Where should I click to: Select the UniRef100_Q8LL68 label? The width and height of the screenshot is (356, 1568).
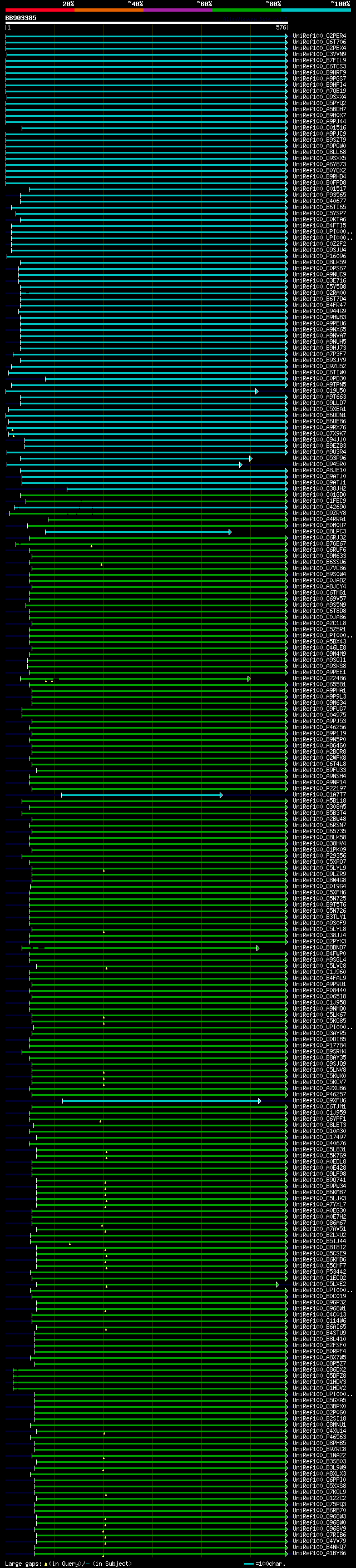(319, 152)
